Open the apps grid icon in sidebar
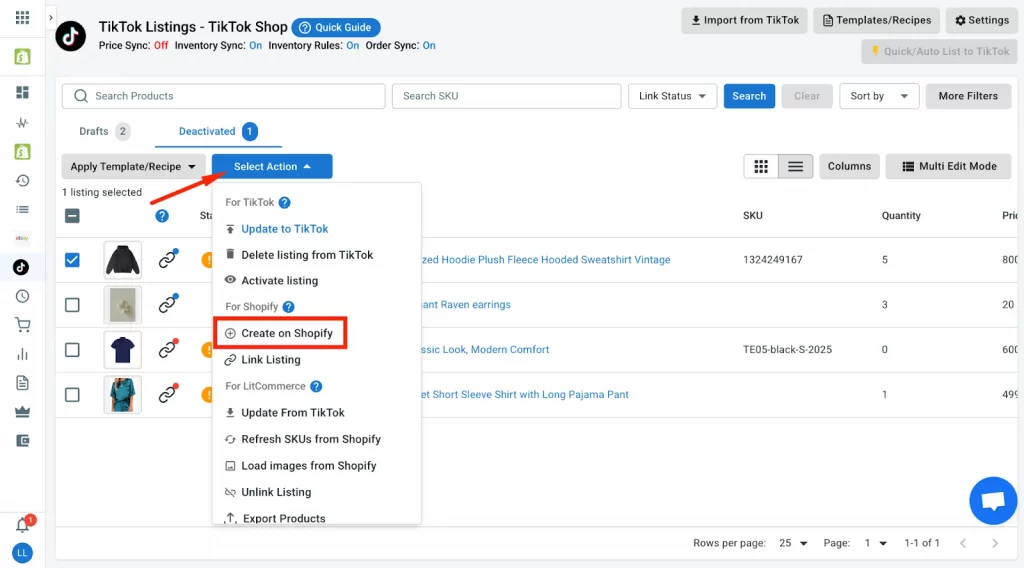Image resolution: width=1024 pixels, height=568 pixels. pyautogui.click(x=22, y=18)
